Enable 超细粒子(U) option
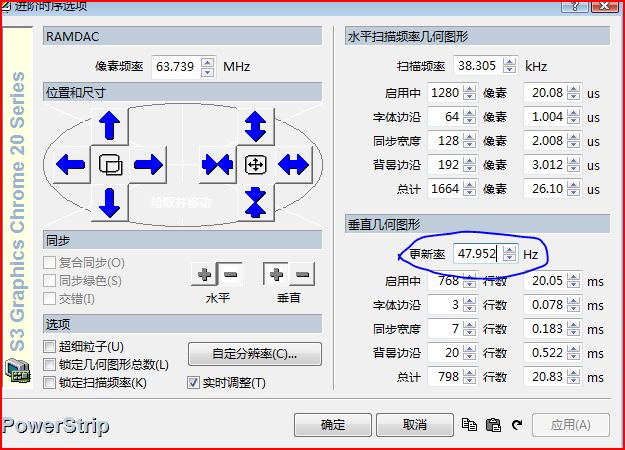625x450 pixels. click(x=49, y=346)
